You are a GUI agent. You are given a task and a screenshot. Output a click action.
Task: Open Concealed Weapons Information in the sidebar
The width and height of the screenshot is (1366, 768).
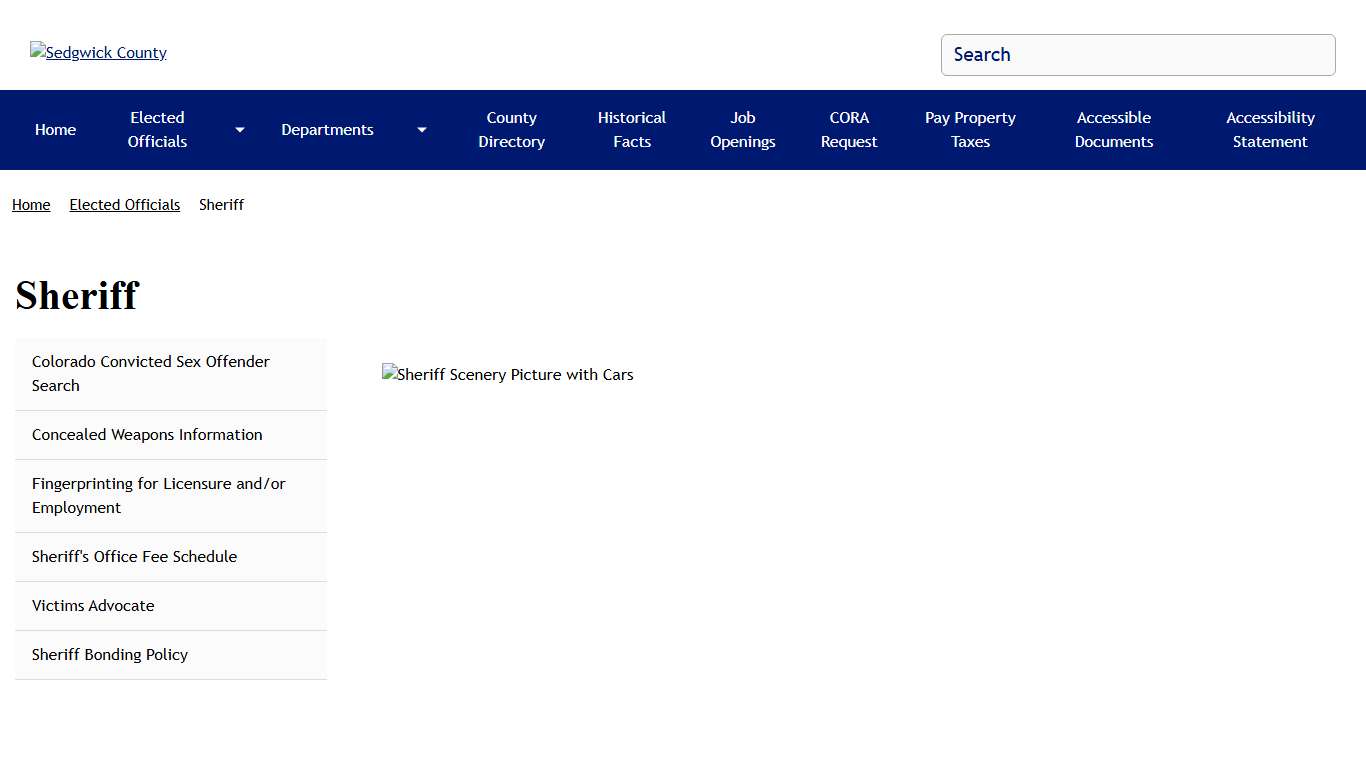point(147,435)
